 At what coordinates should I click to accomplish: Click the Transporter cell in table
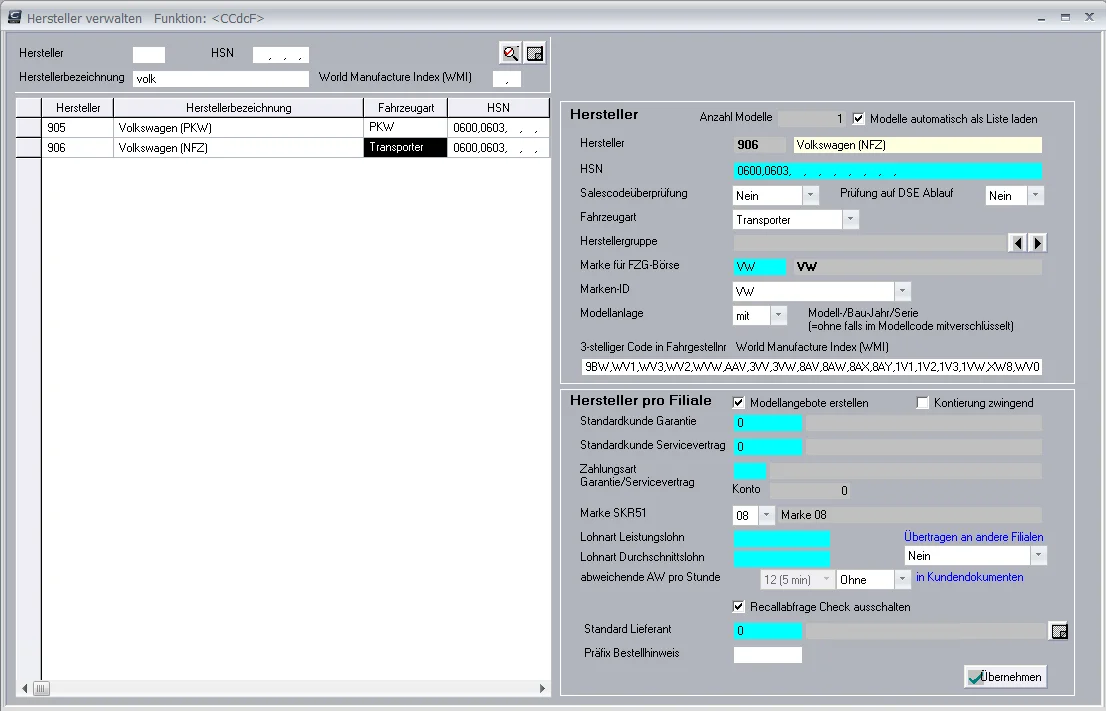click(x=406, y=147)
